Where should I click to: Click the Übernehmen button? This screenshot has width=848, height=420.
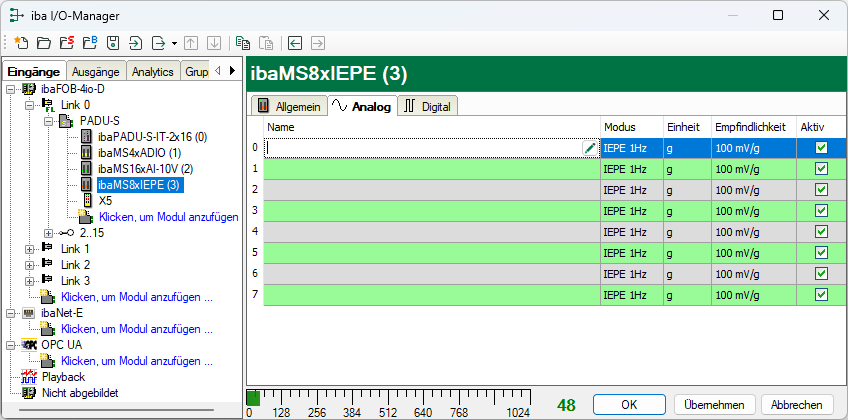(x=716, y=404)
